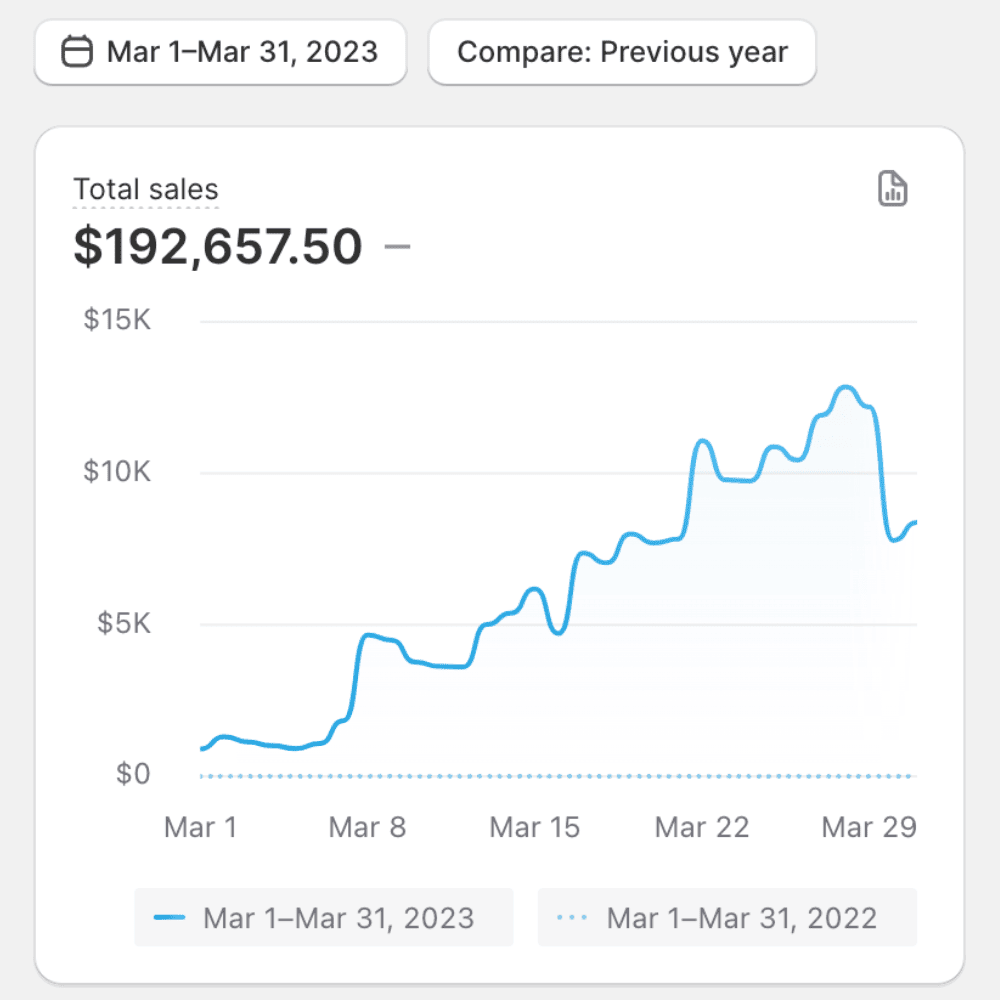Open the Compare: Previous year selector
Screen dimensions: 1000x1000
click(621, 51)
